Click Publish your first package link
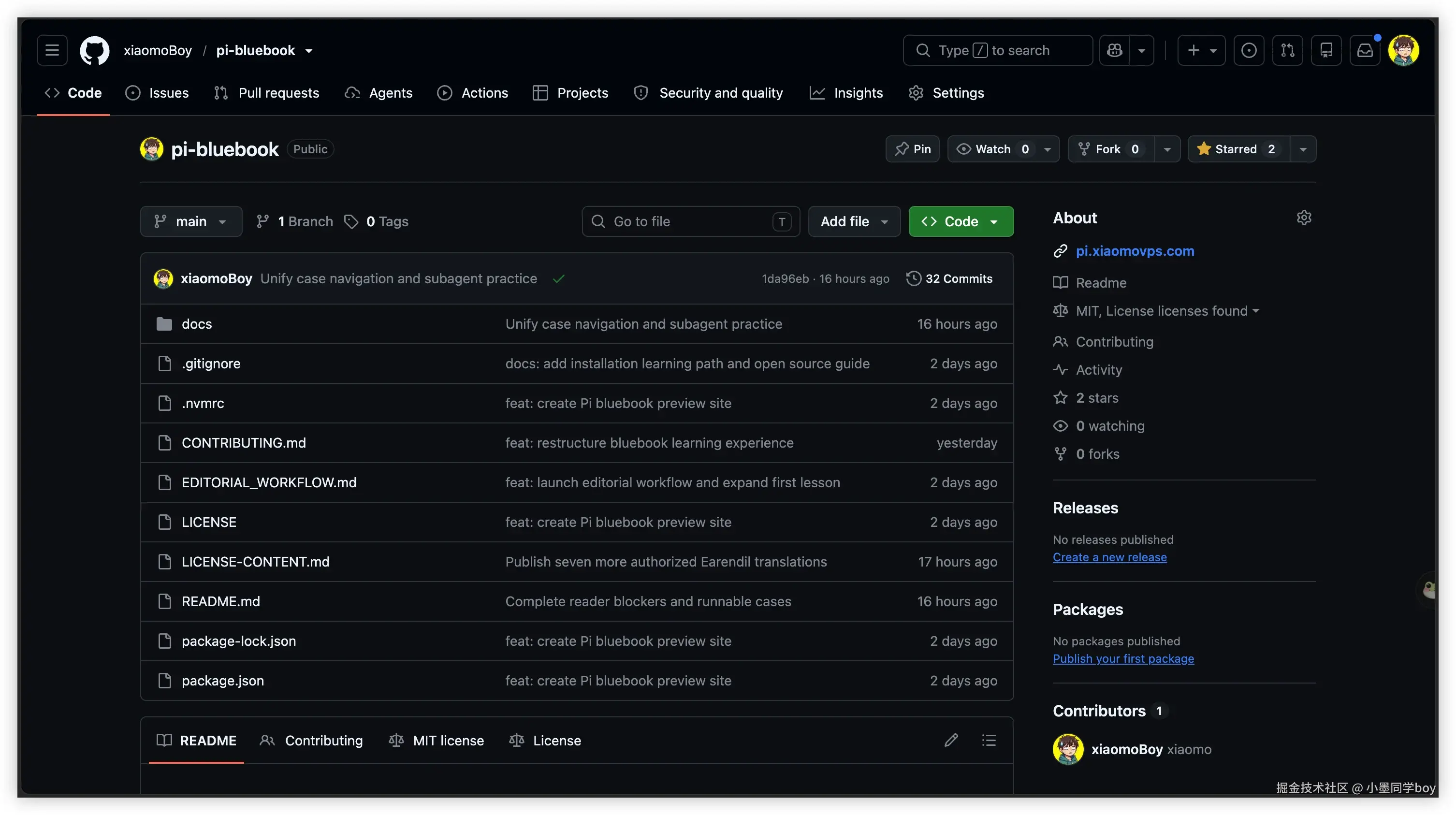Viewport: 1456px width, 815px height. pyautogui.click(x=1123, y=659)
